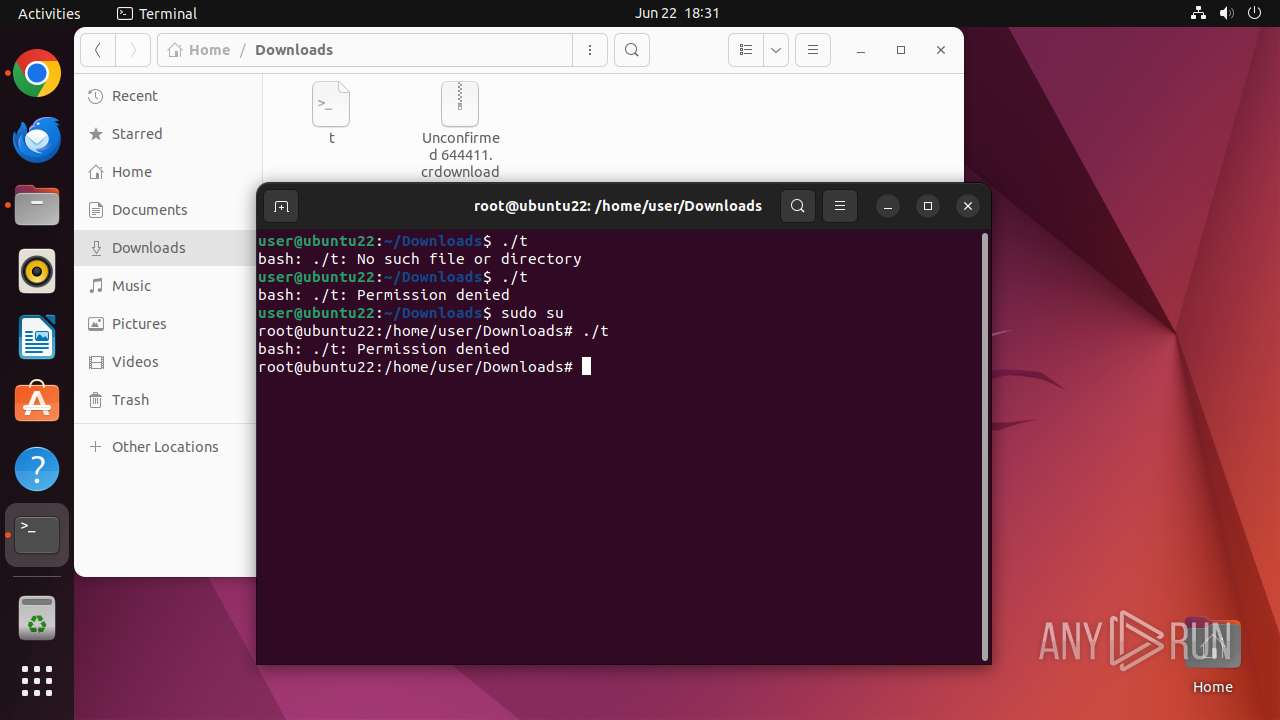Image resolution: width=1280 pixels, height=720 pixels.
Task: Open the Trash from the dock
Action: (37, 618)
